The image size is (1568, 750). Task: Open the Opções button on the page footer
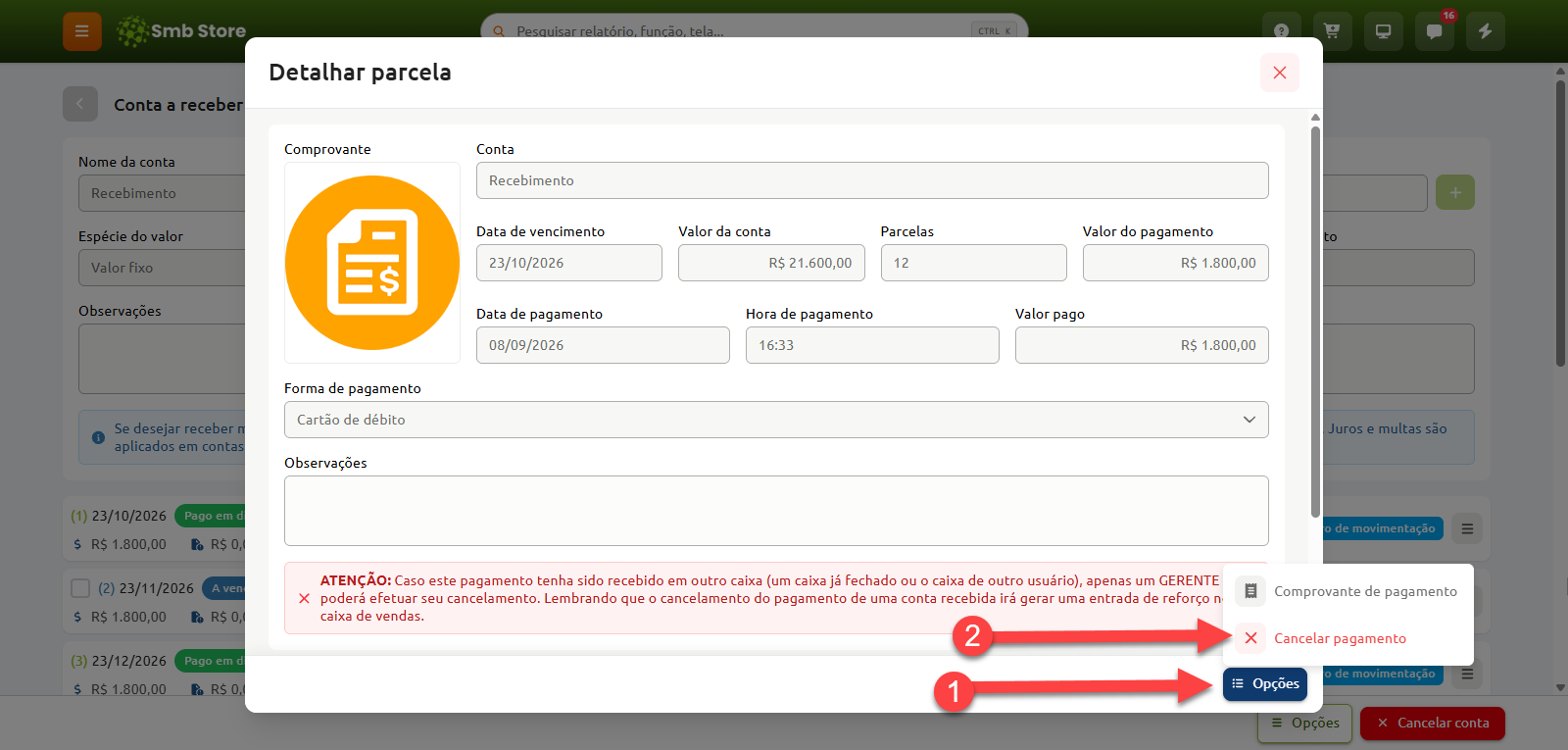pos(1305,723)
